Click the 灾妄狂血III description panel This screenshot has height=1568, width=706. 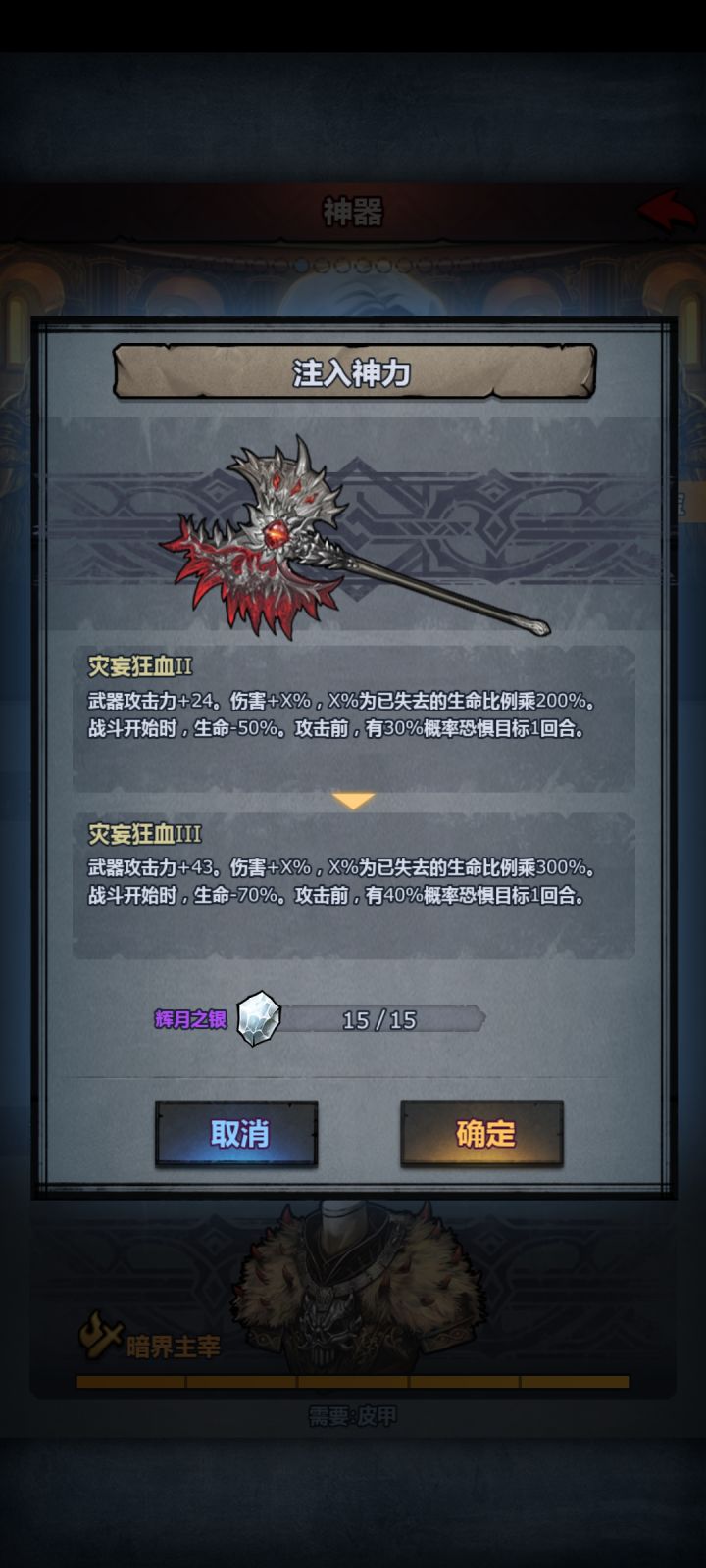[x=353, y=885]
